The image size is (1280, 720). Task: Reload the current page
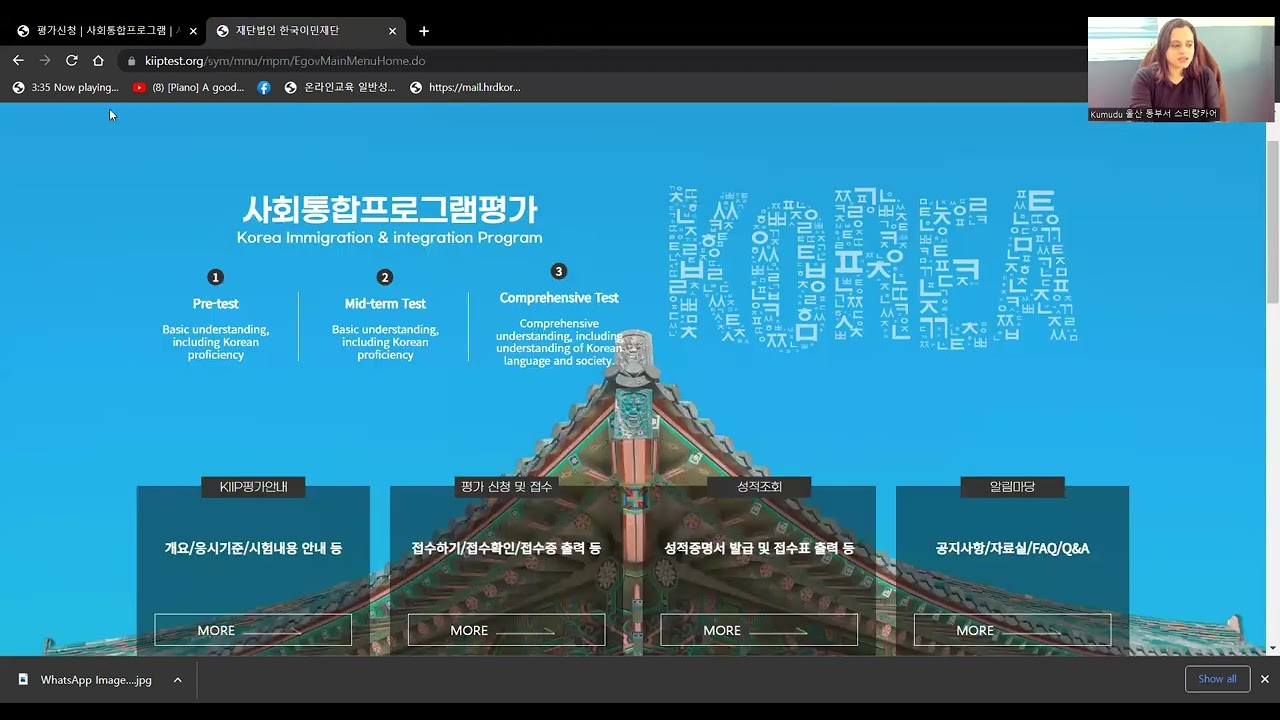(71, 60)
